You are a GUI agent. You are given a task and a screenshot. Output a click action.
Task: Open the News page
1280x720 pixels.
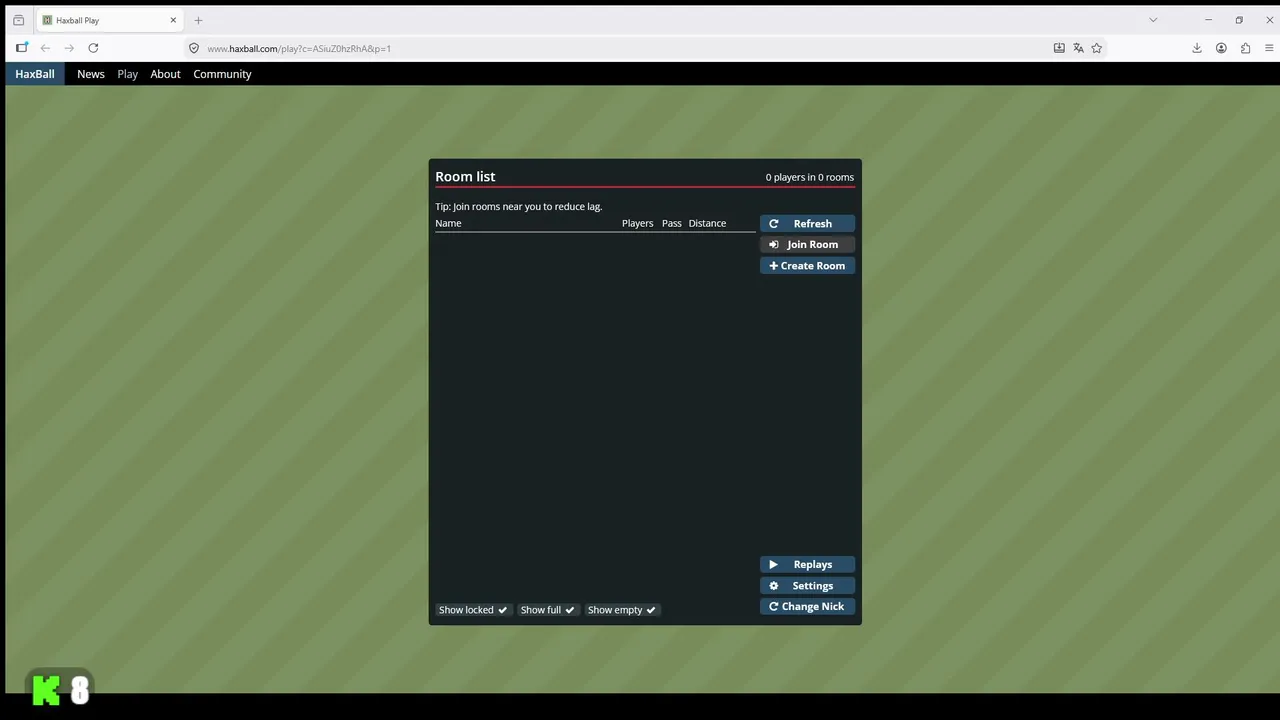(x=91, y=74)
